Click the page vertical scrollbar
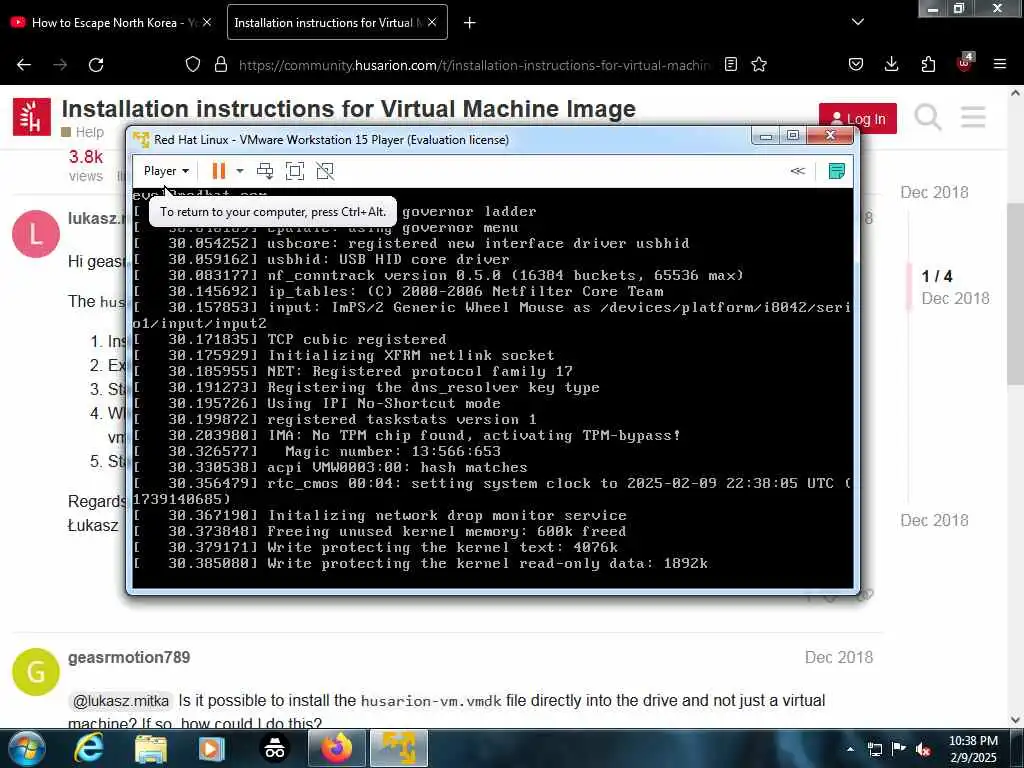This screenshot has height=768, width=1024. (1015, 294)
